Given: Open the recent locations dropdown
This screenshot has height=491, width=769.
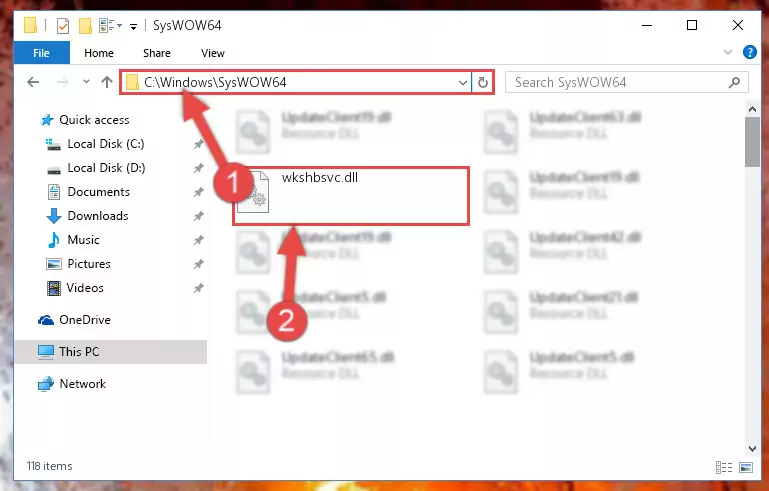Looking at the screenshot, I should pyautogui.click(x=86, y=82).
